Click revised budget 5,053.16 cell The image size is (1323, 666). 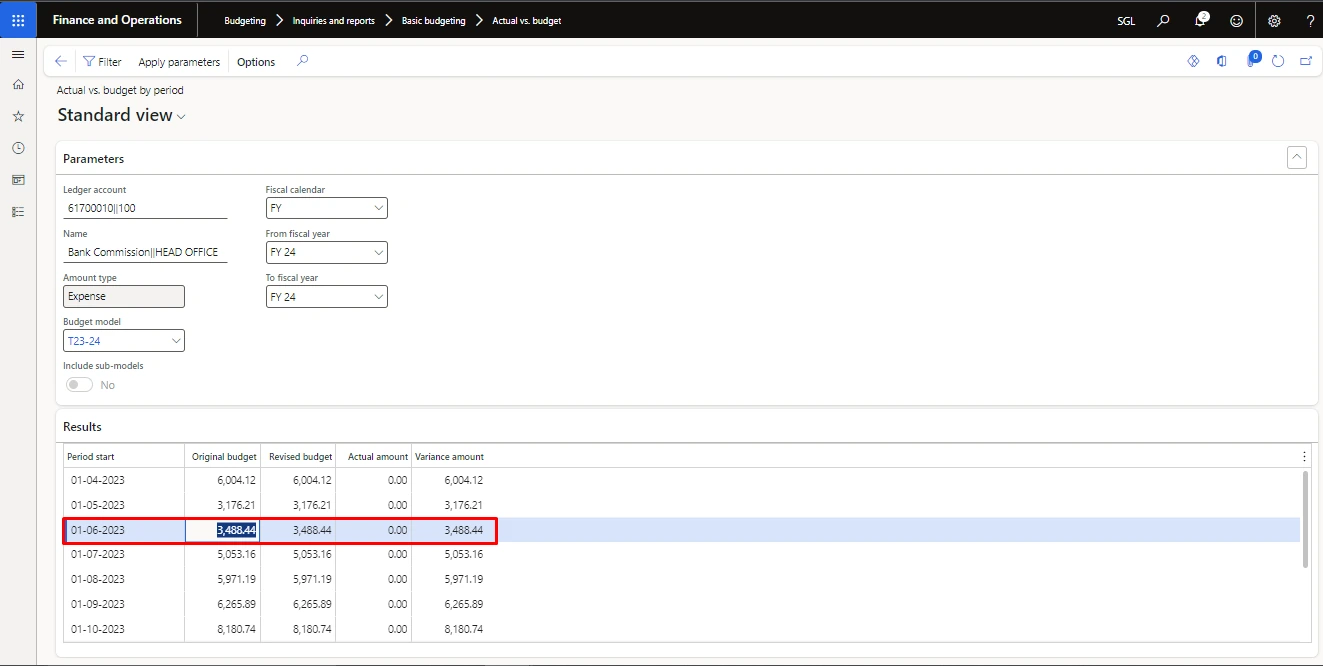(298, 554)
